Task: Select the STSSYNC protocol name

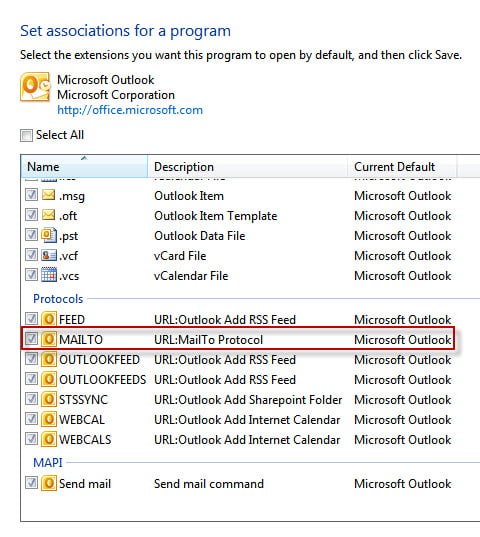Action: tap(83, 400)
